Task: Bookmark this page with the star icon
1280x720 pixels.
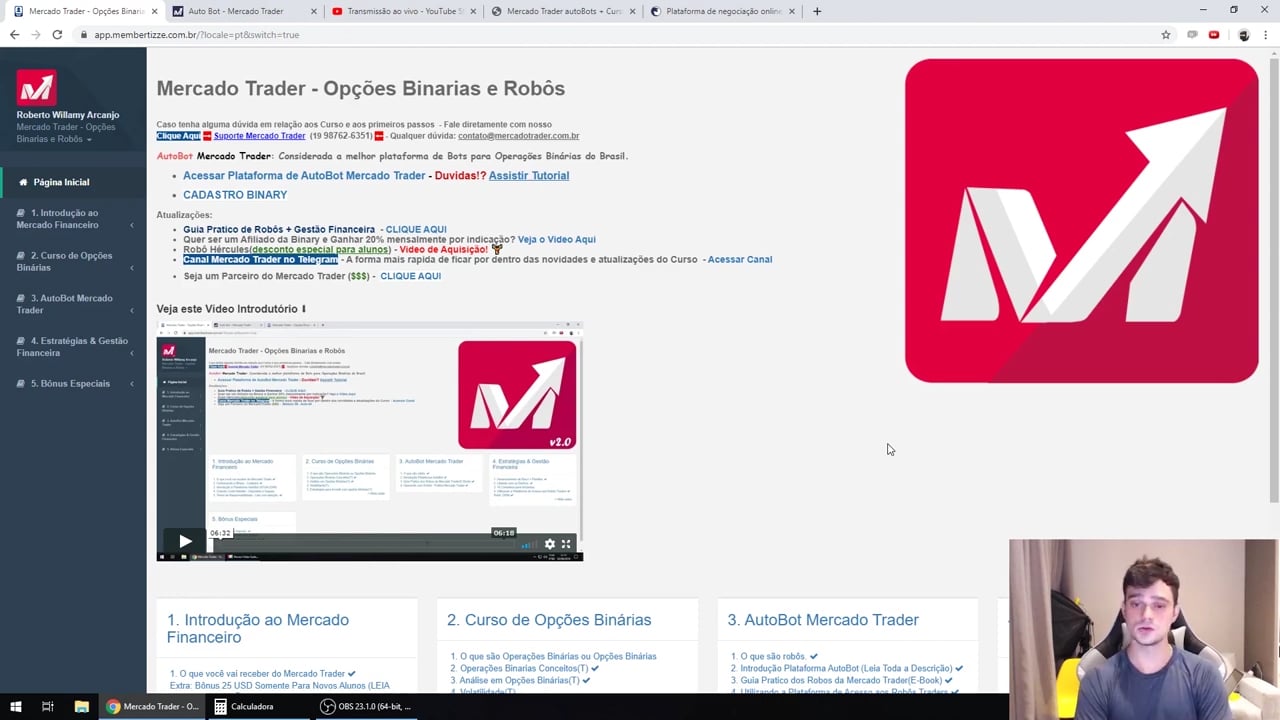Action: click(1166, 35)
